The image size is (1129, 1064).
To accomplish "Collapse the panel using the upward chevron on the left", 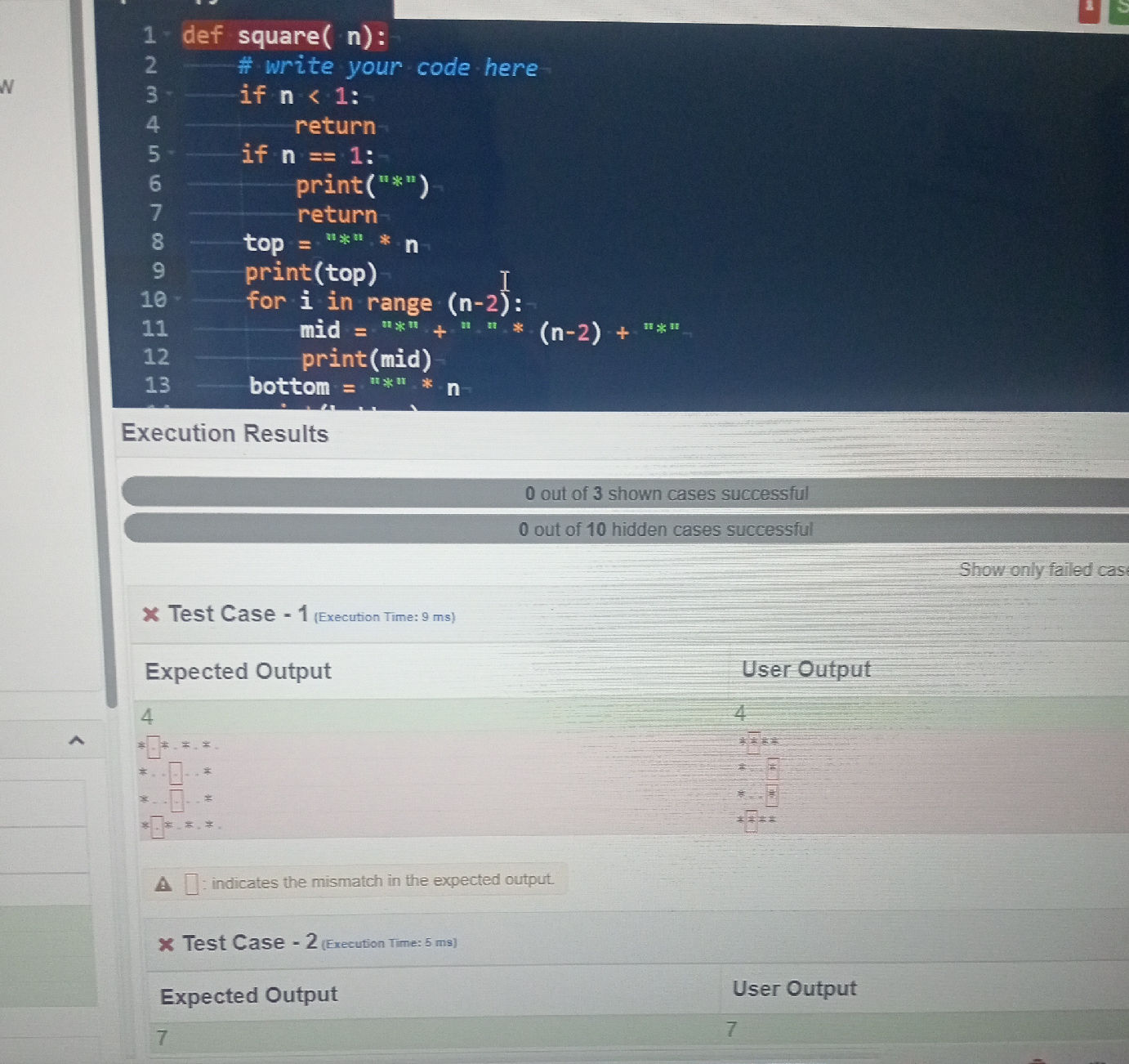I will coord(76,741).
